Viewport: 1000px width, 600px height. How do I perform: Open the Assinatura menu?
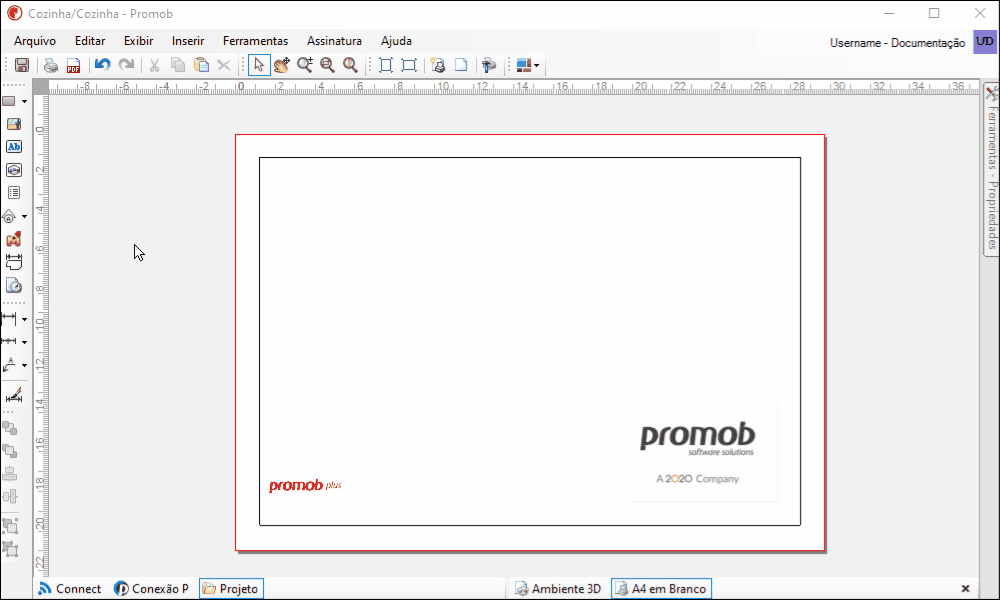tap(334, 41)
